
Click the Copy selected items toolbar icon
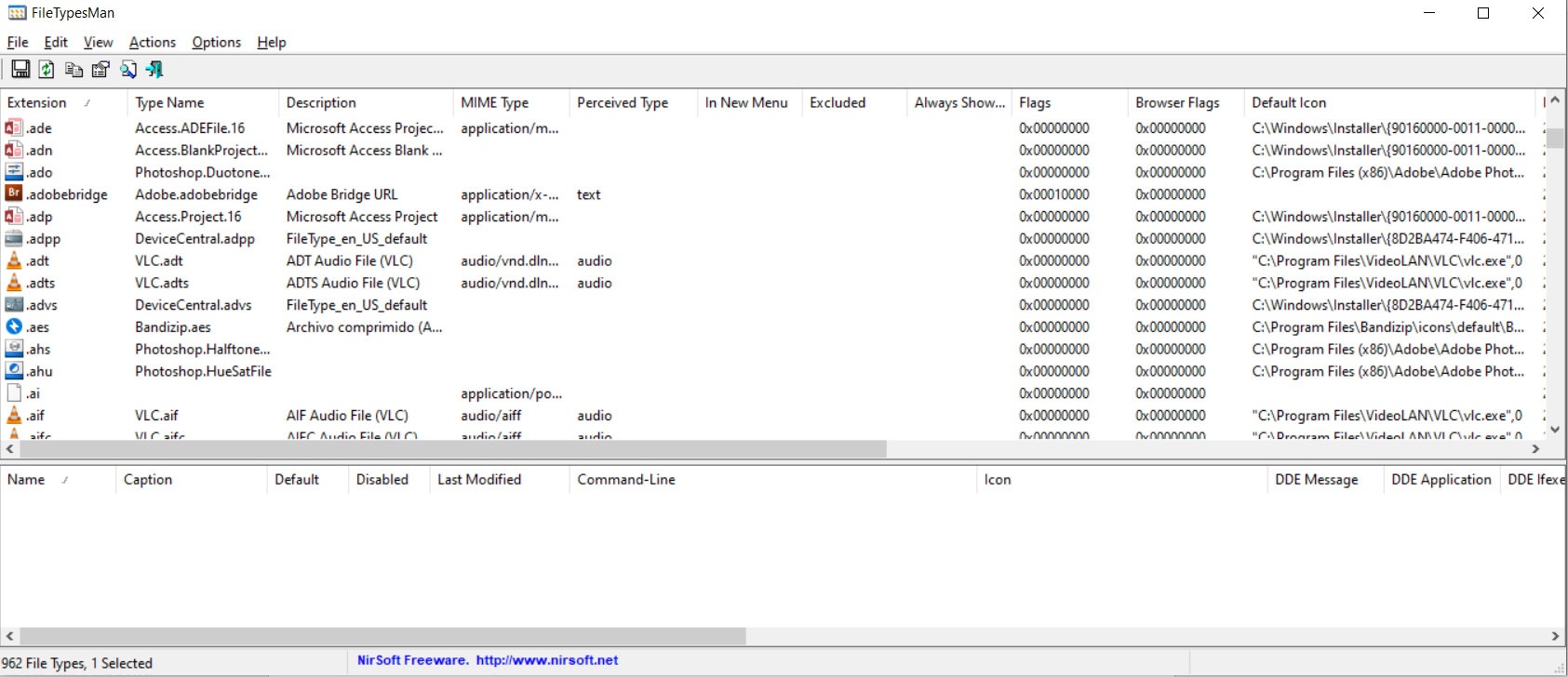pos(74,69)
